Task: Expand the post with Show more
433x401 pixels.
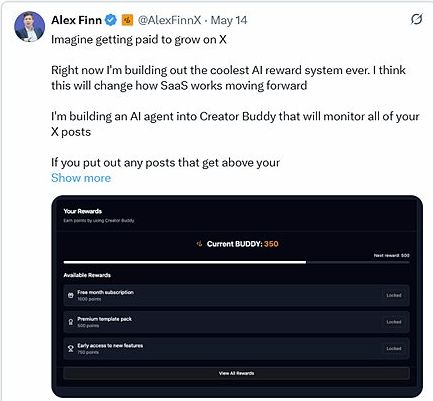Action: 81,178
